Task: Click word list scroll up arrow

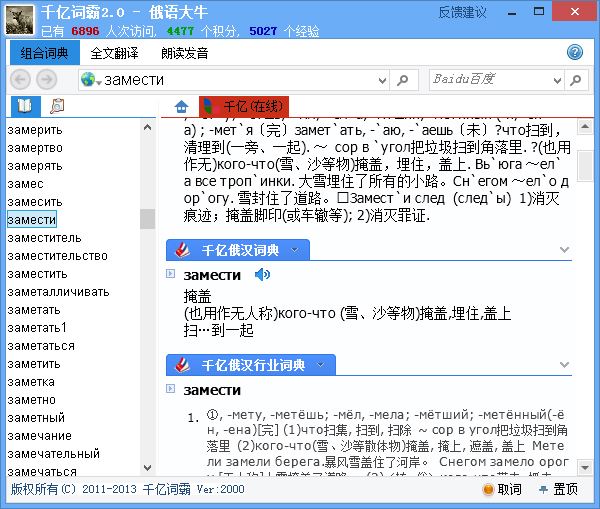Action: (x=147, y=127)
